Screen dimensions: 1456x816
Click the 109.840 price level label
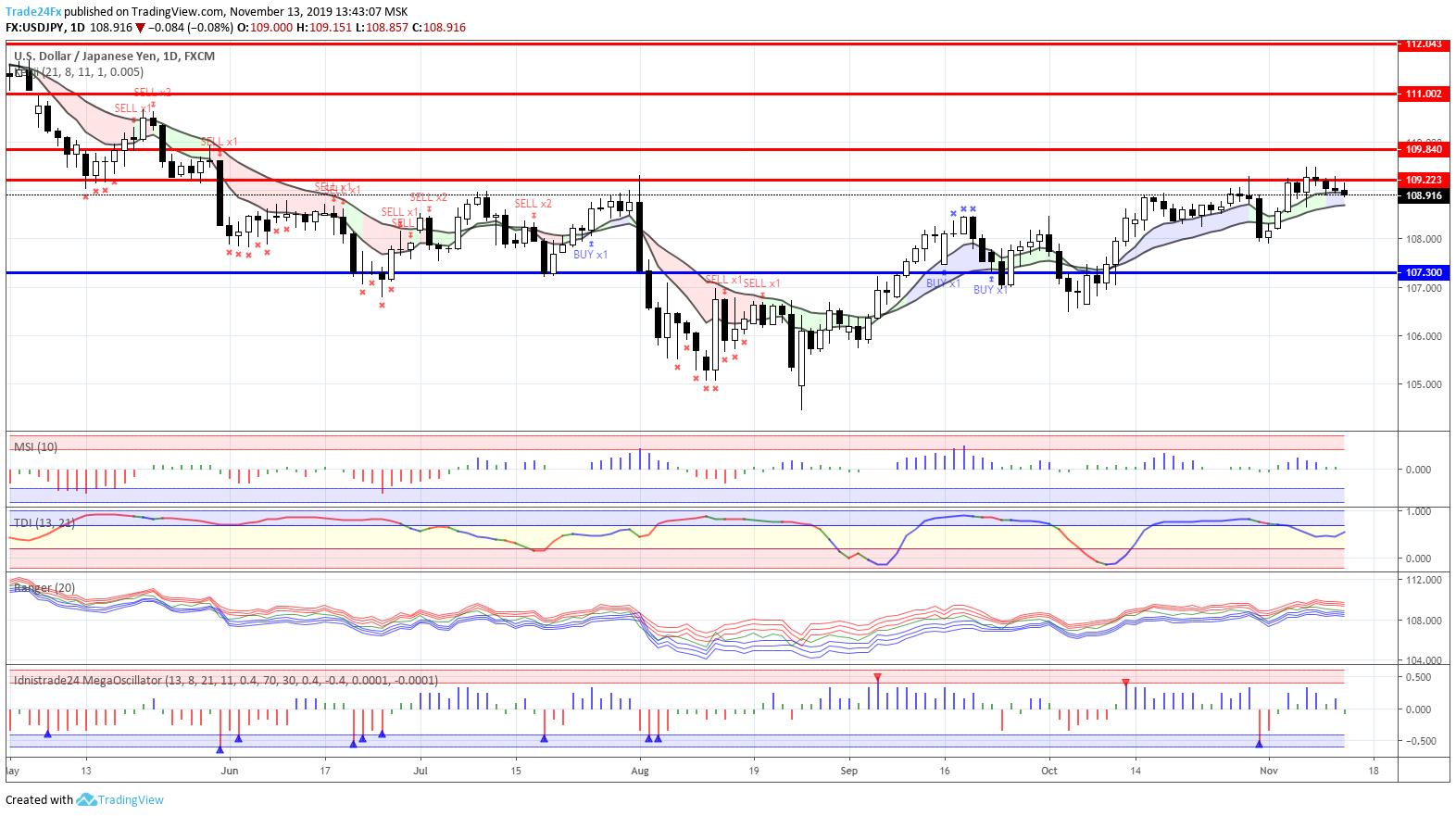[x=1424, y=149]
